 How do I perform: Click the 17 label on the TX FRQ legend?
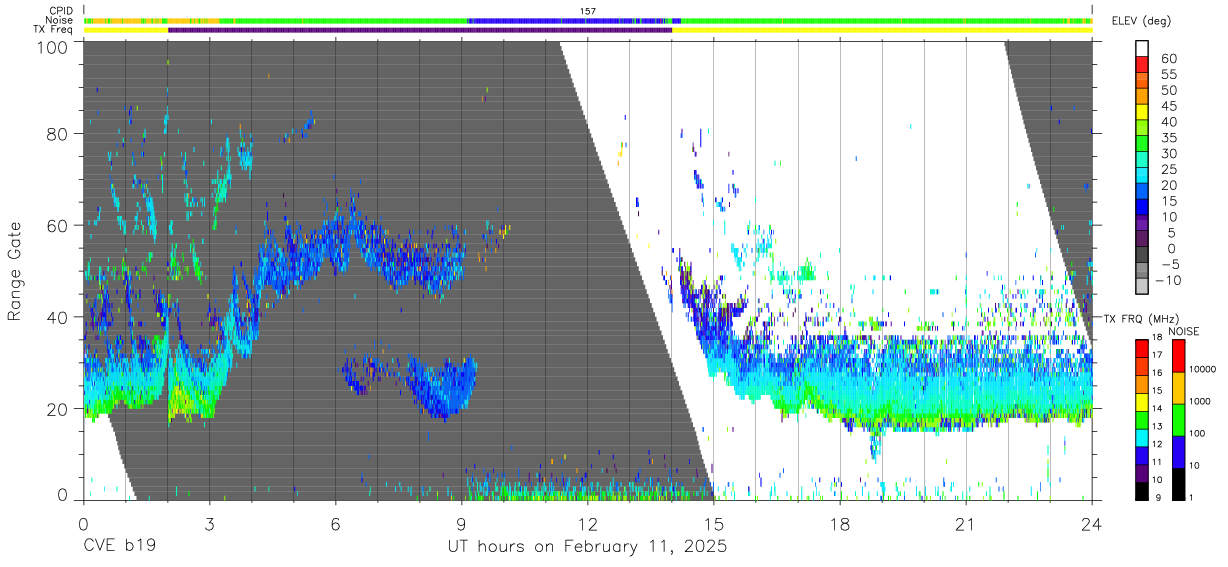click(x=1157, y=355)
